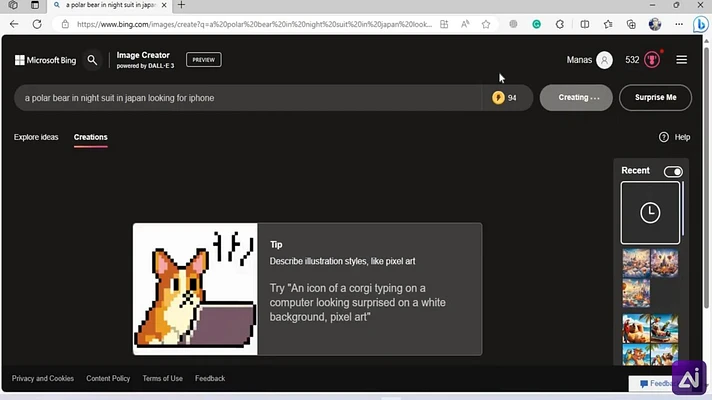Open the Bing hamburger menu
This screenshot has width=712, height=400.
point(681,59)
